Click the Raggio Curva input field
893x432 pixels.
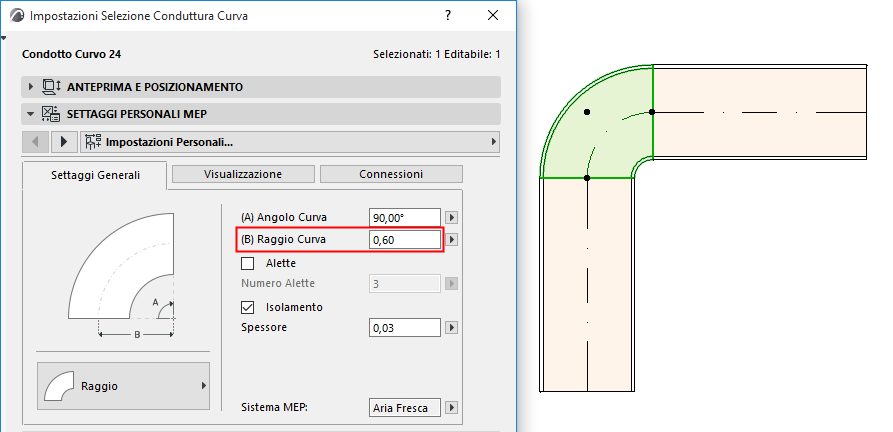[x=405, y=240]
